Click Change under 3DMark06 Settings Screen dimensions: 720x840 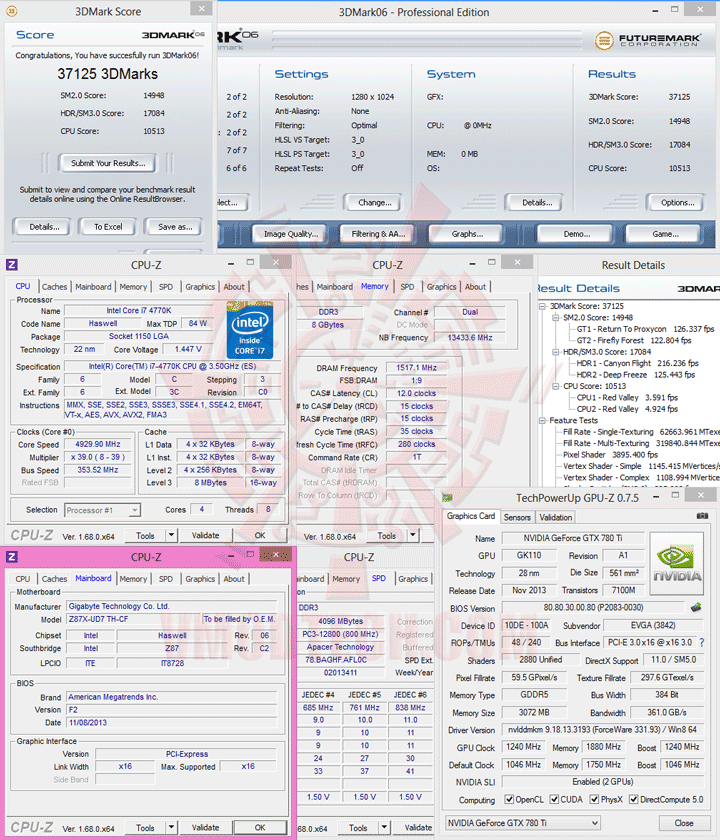374,202
